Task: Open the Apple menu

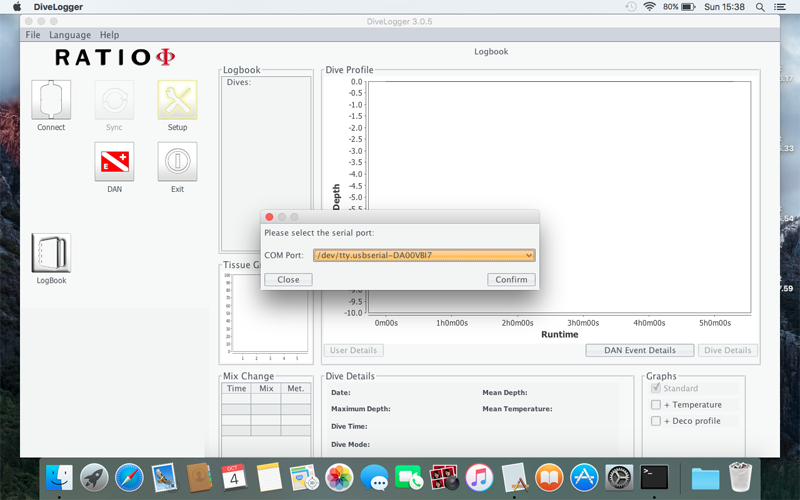Action: (x=17, y=7)
